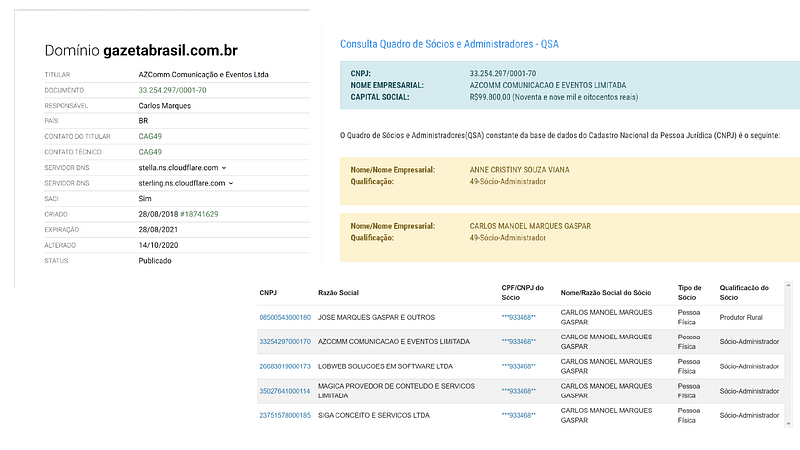Click table scrollbar up arrow
This screenshot has height=450, width=800.
click(788, 285)
